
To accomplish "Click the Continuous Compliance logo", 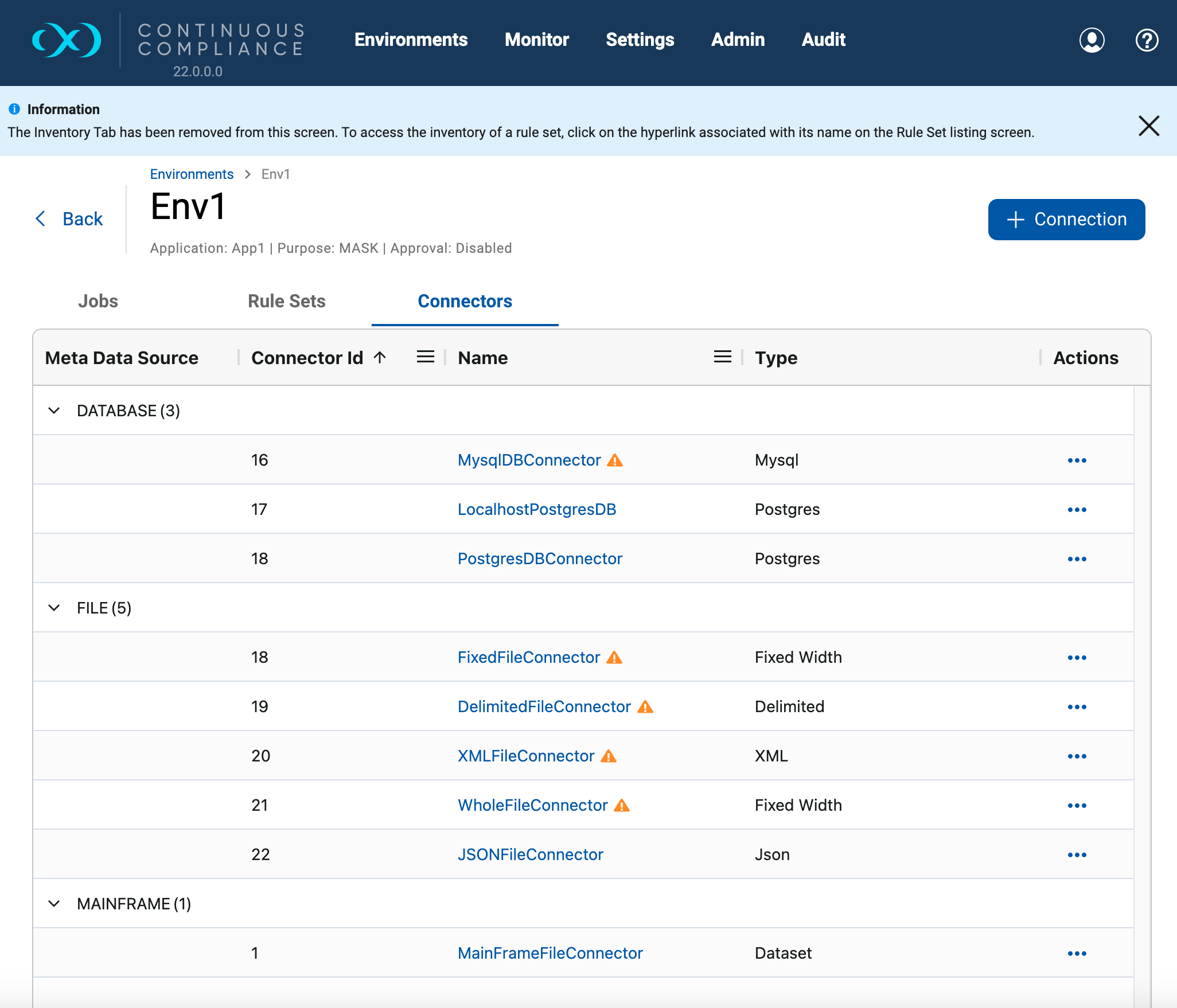I will 67,40.
